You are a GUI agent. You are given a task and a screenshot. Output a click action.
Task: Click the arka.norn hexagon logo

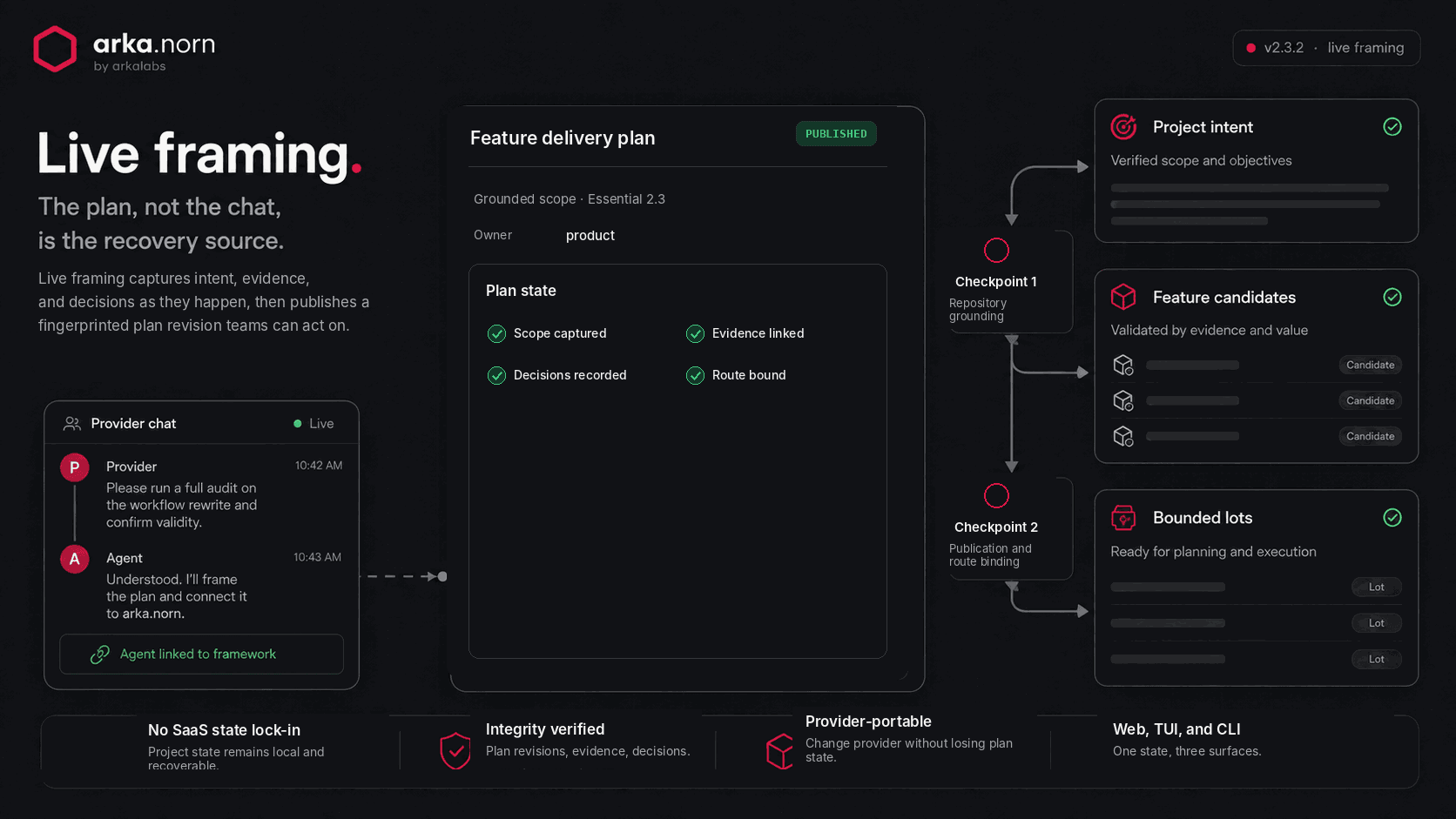(55, 49)
